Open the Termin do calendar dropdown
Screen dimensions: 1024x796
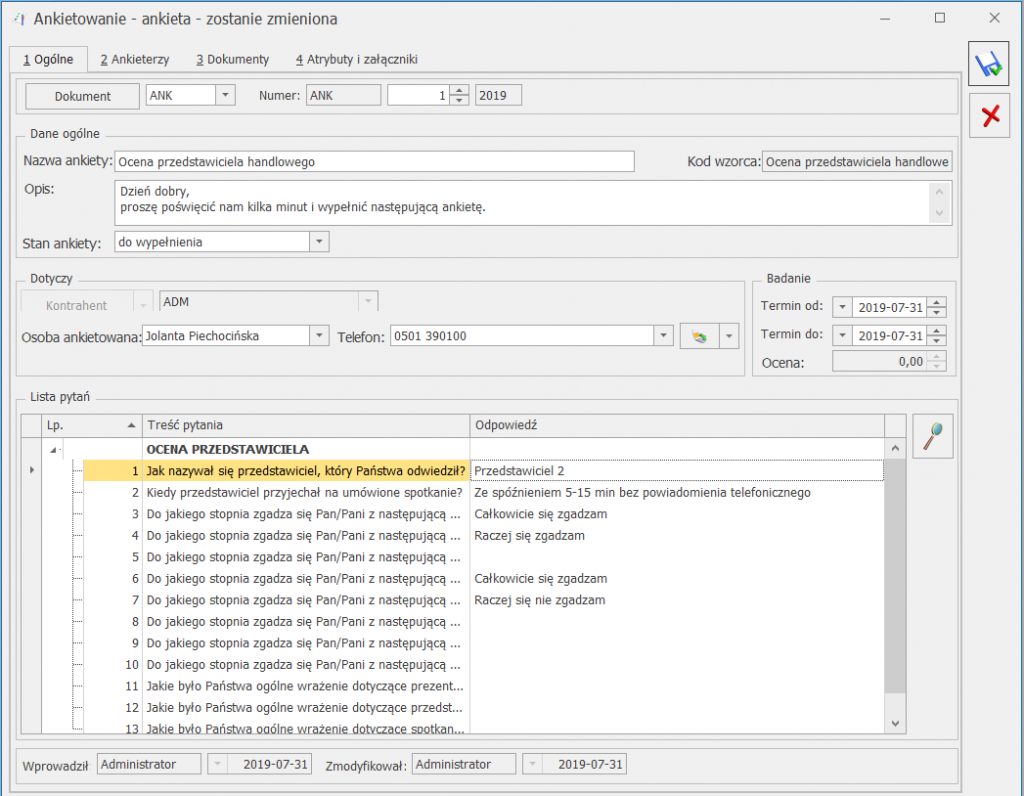pyautogui.click(x=842, y=336)
